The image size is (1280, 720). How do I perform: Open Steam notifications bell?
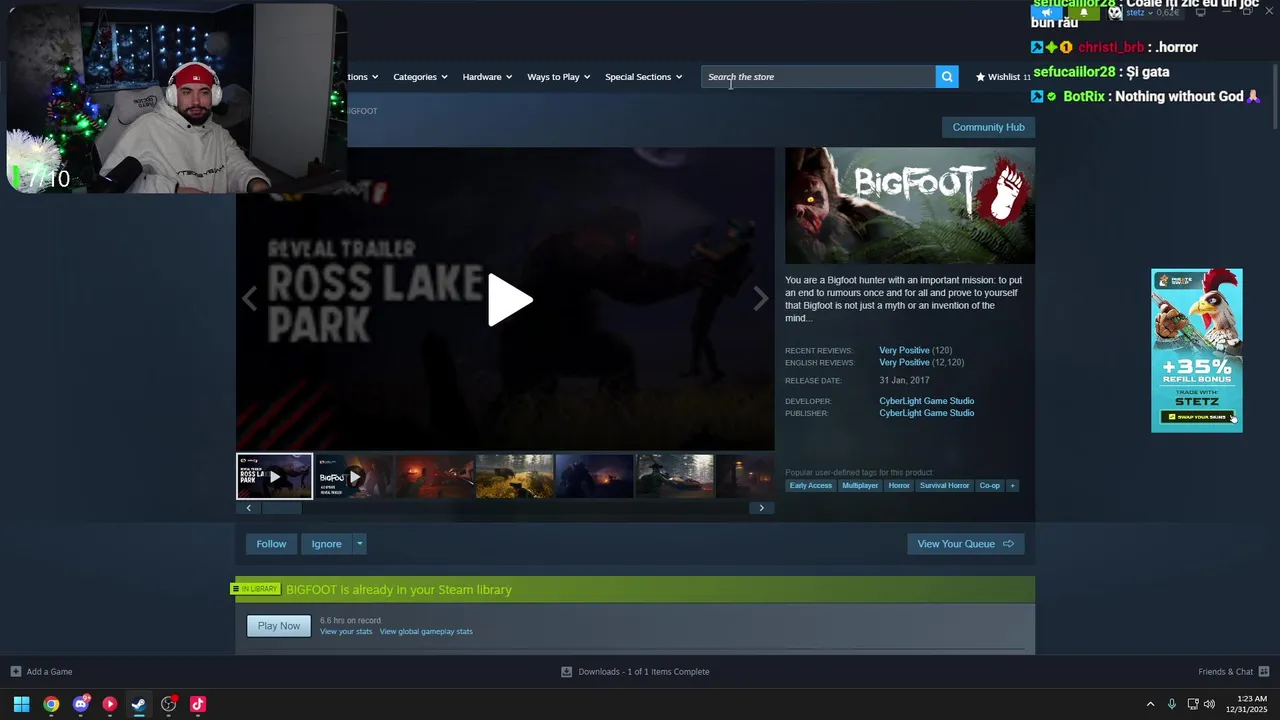point(1083,13)
